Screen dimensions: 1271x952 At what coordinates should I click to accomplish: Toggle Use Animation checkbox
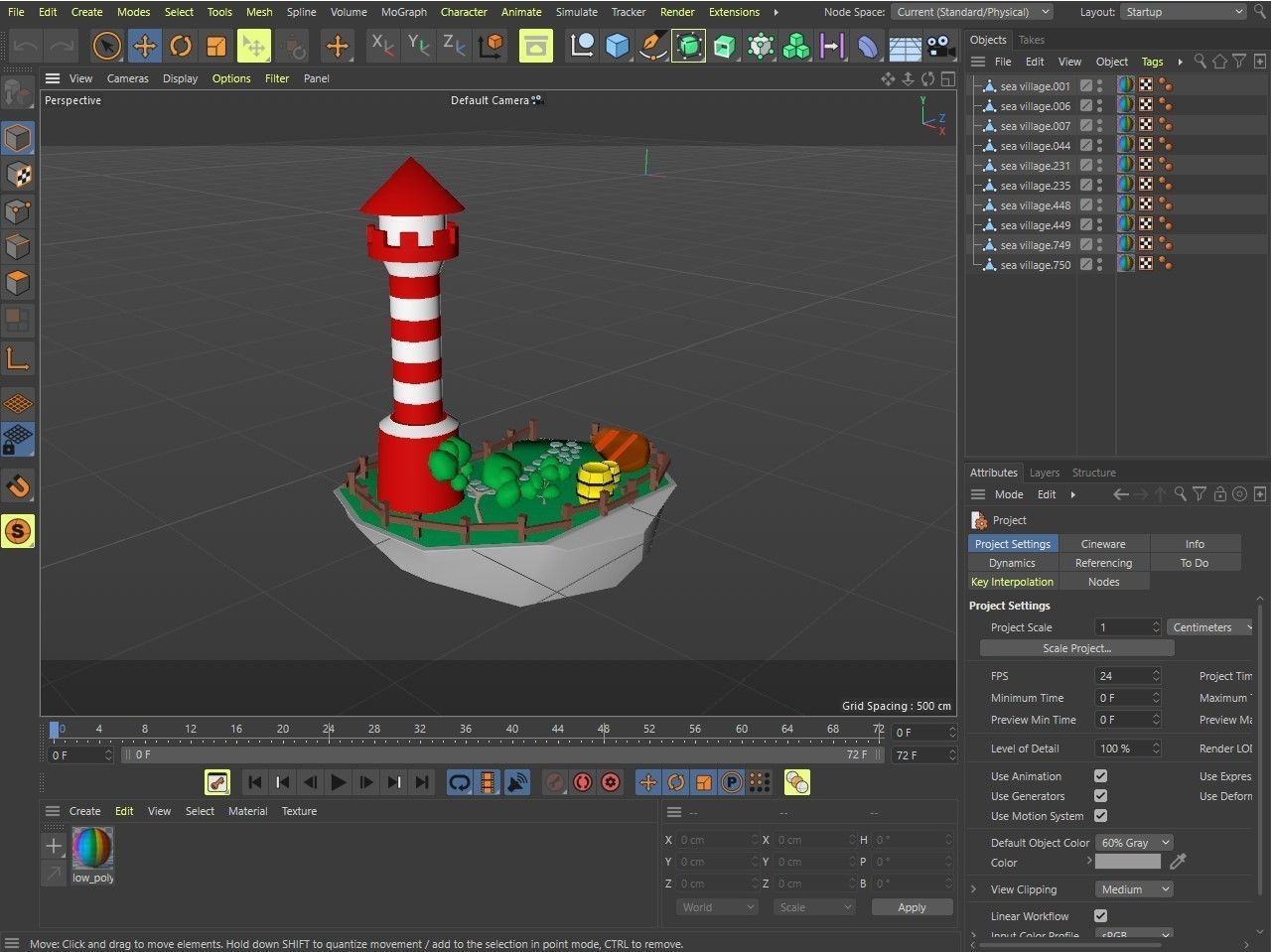[x=1100, y=776]
